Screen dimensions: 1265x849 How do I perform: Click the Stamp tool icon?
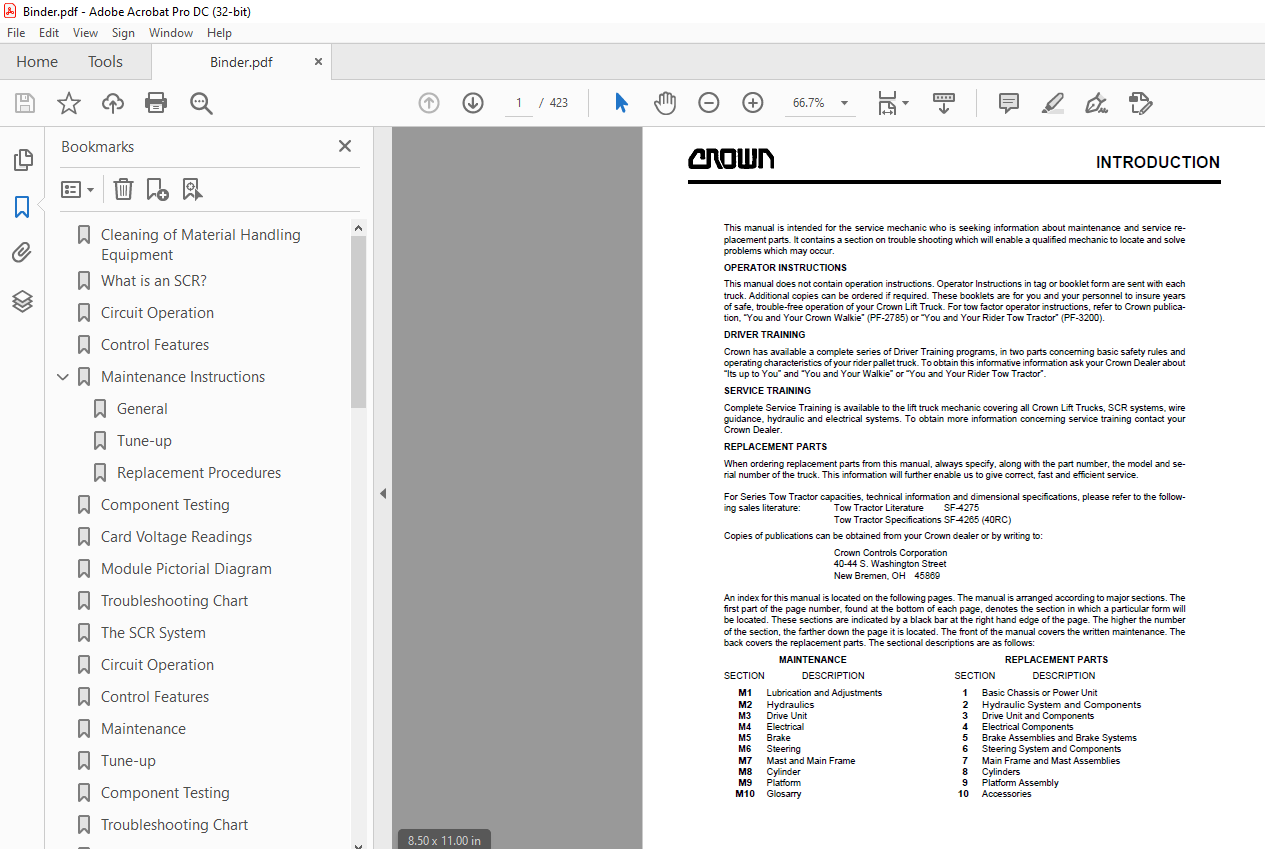[1140, 103]
